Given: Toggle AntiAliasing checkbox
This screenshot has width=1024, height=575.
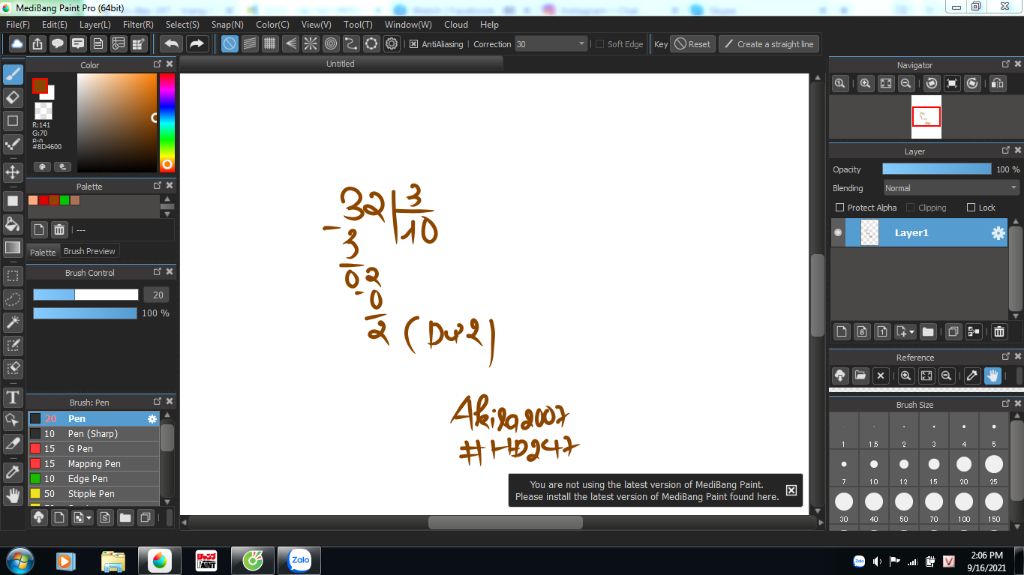Looking at the screenshot, I should pyautogui.click(x=413, y=44).
